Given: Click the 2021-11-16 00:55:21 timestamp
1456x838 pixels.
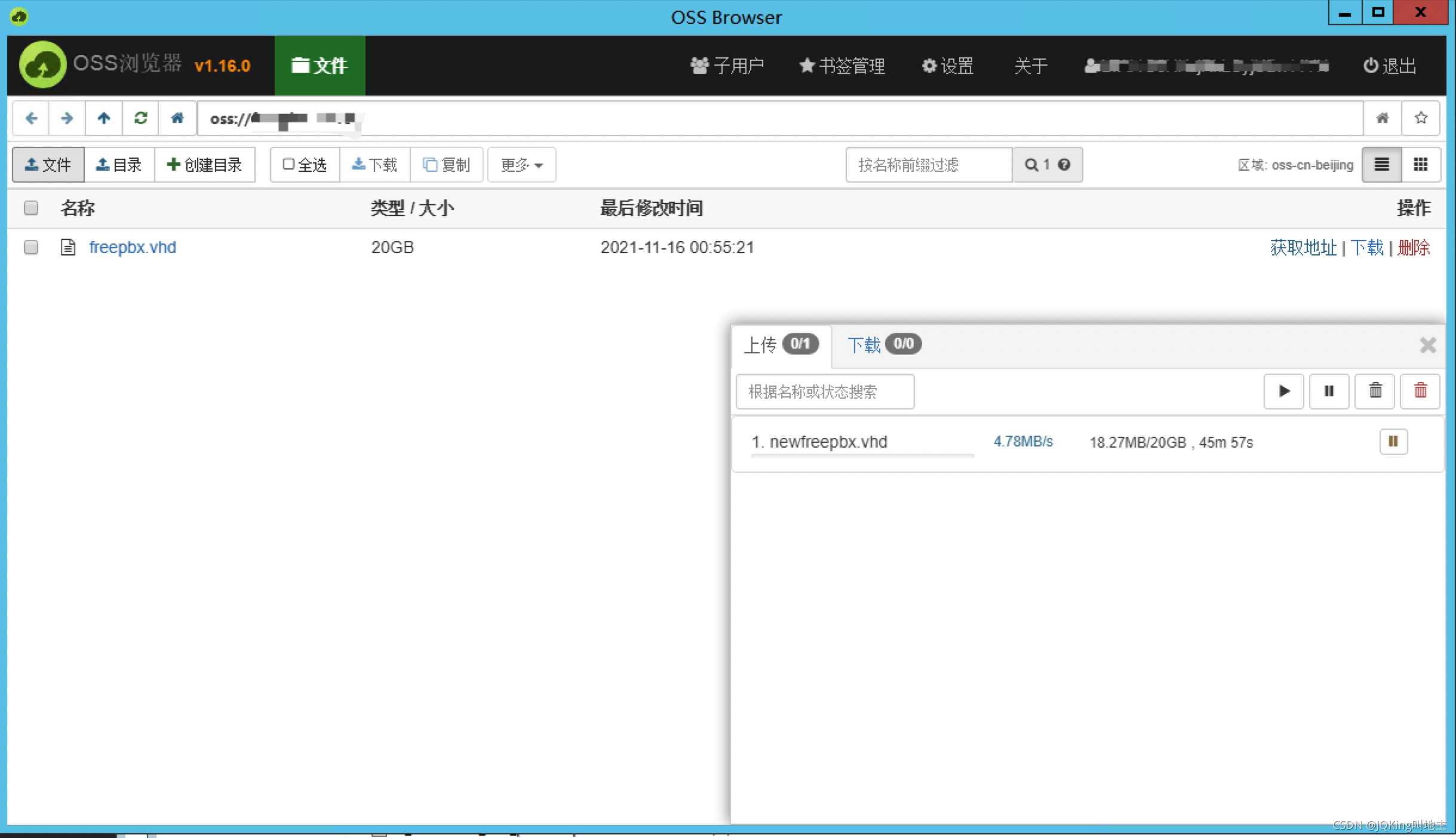Looking at the screenshot, I should pos(677,247).
